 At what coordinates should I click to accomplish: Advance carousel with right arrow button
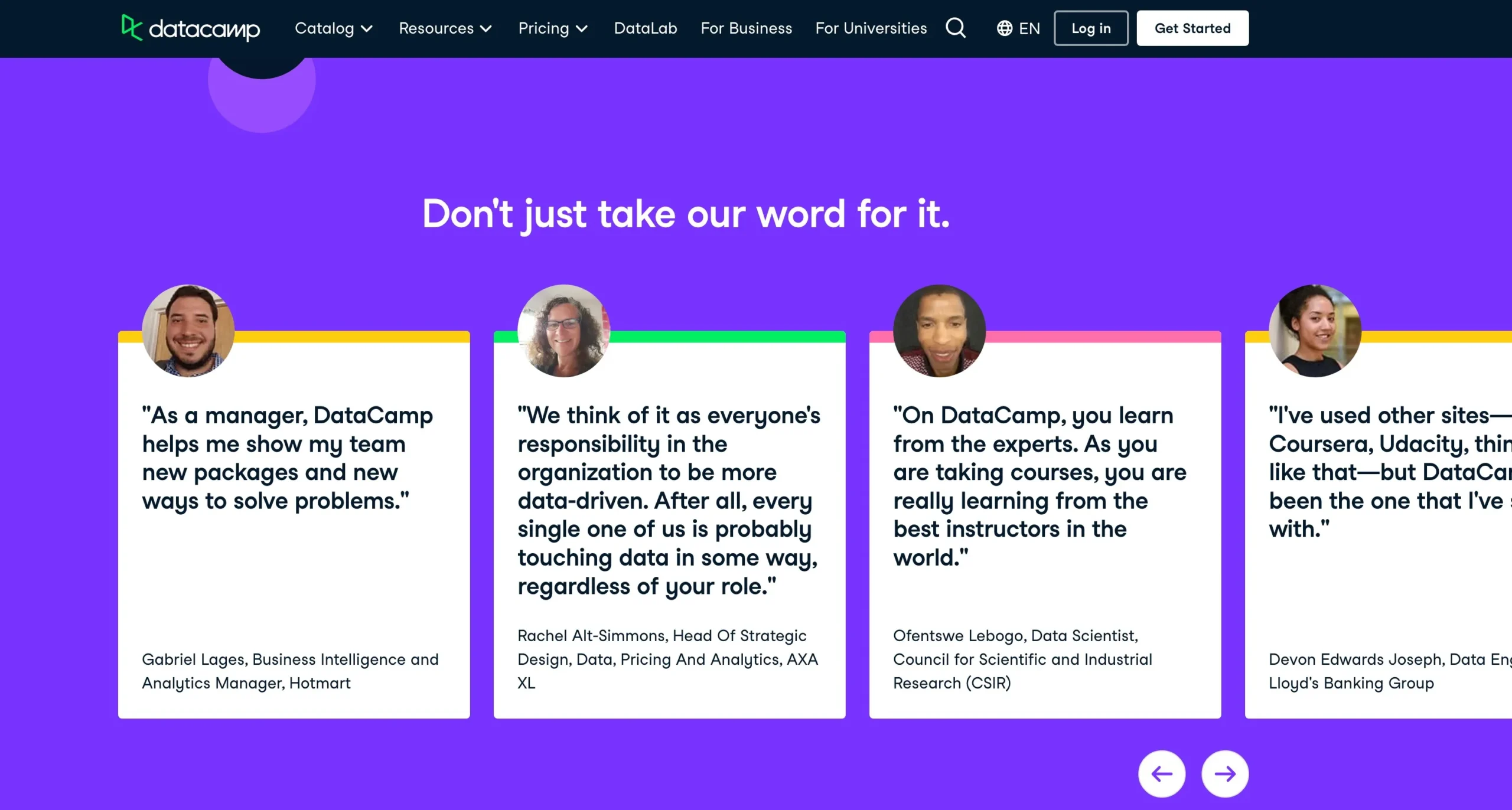click(x=1224, y=773)
